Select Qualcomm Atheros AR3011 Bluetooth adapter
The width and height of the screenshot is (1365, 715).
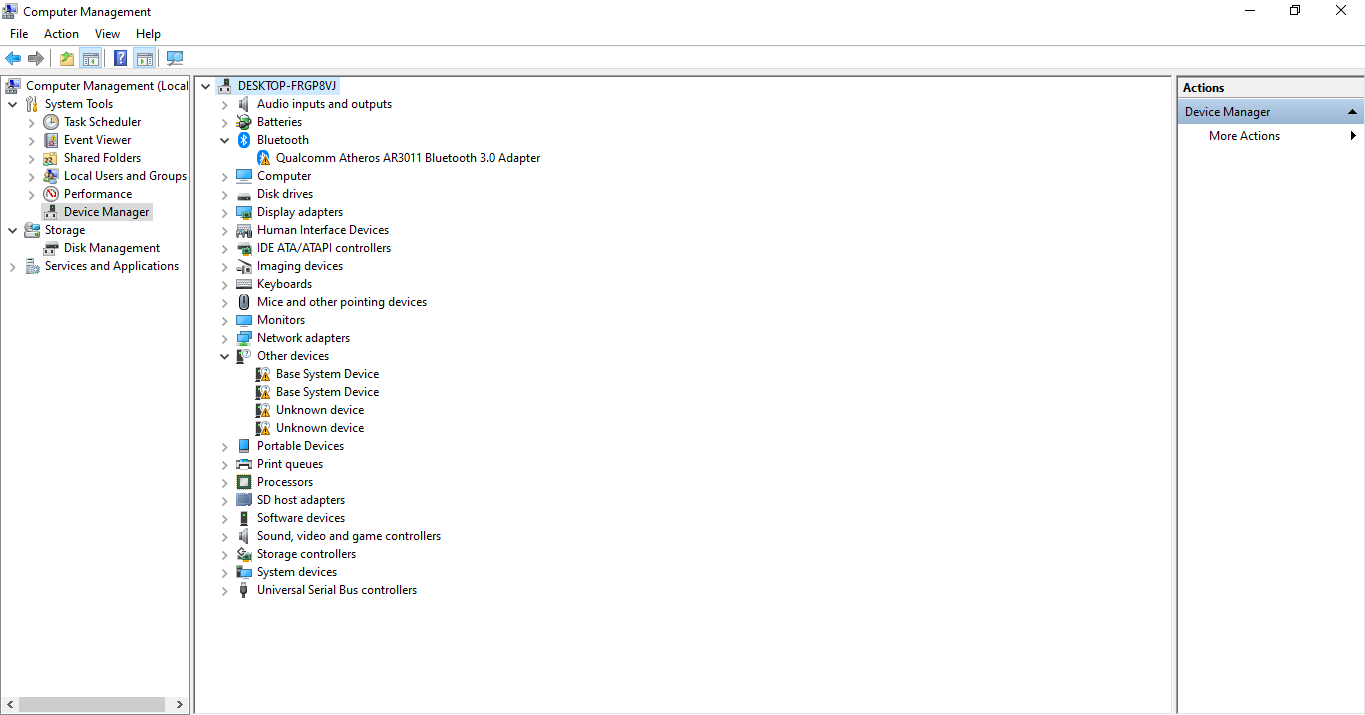407,158
